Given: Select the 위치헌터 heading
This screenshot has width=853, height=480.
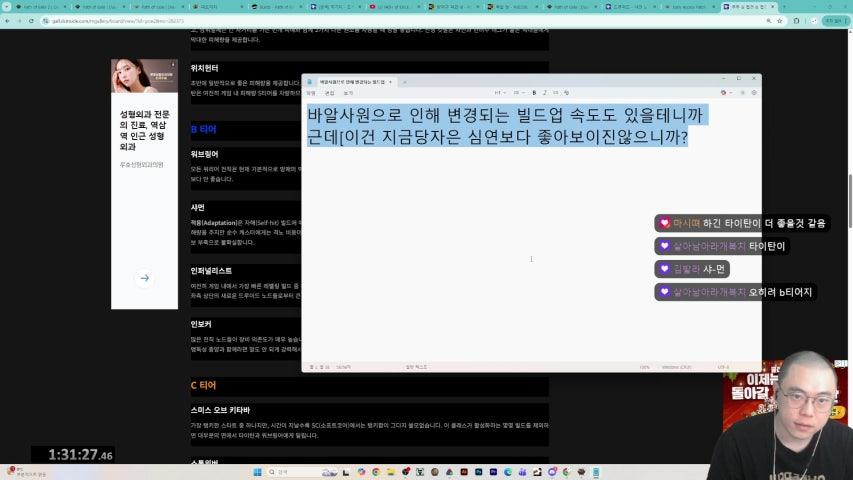Looking at the screenshot, I should (x=204, y=68).
